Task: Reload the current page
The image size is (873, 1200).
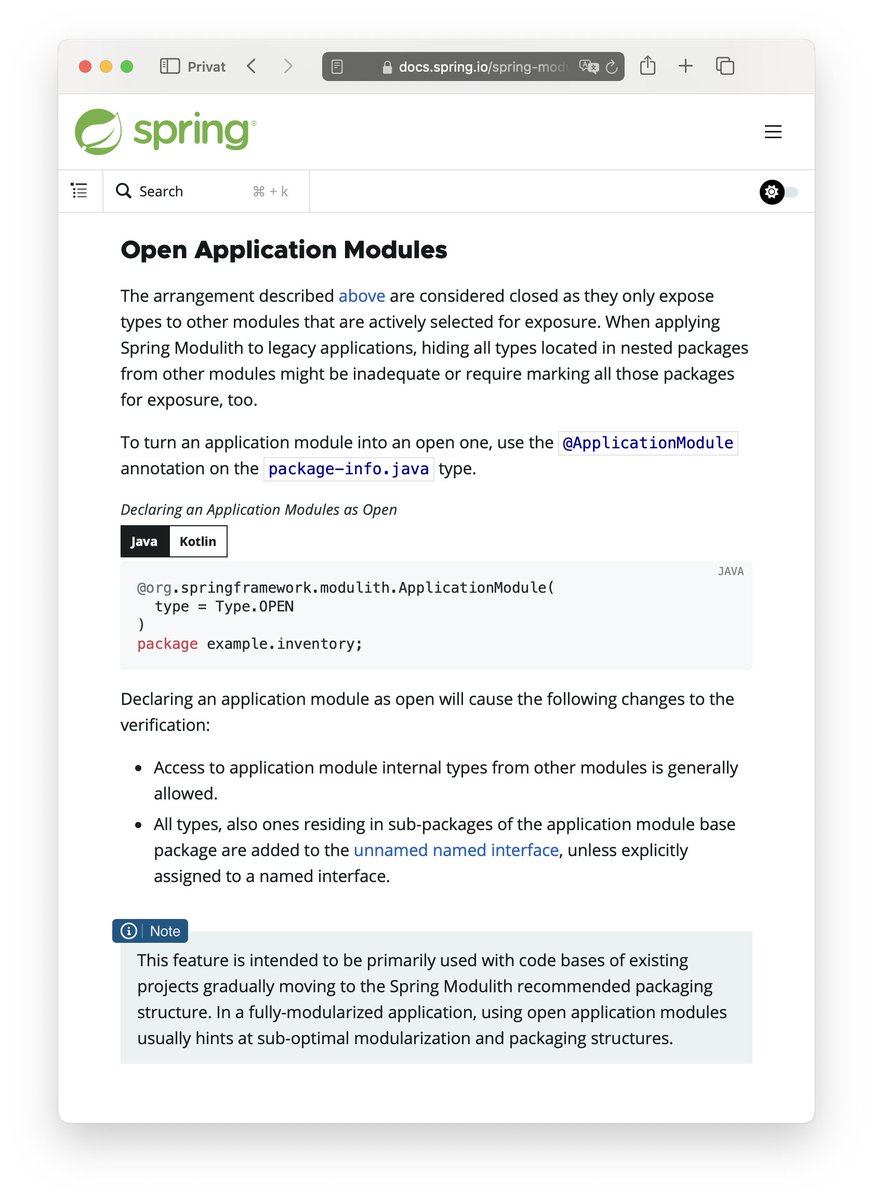Action: [612, 67]
